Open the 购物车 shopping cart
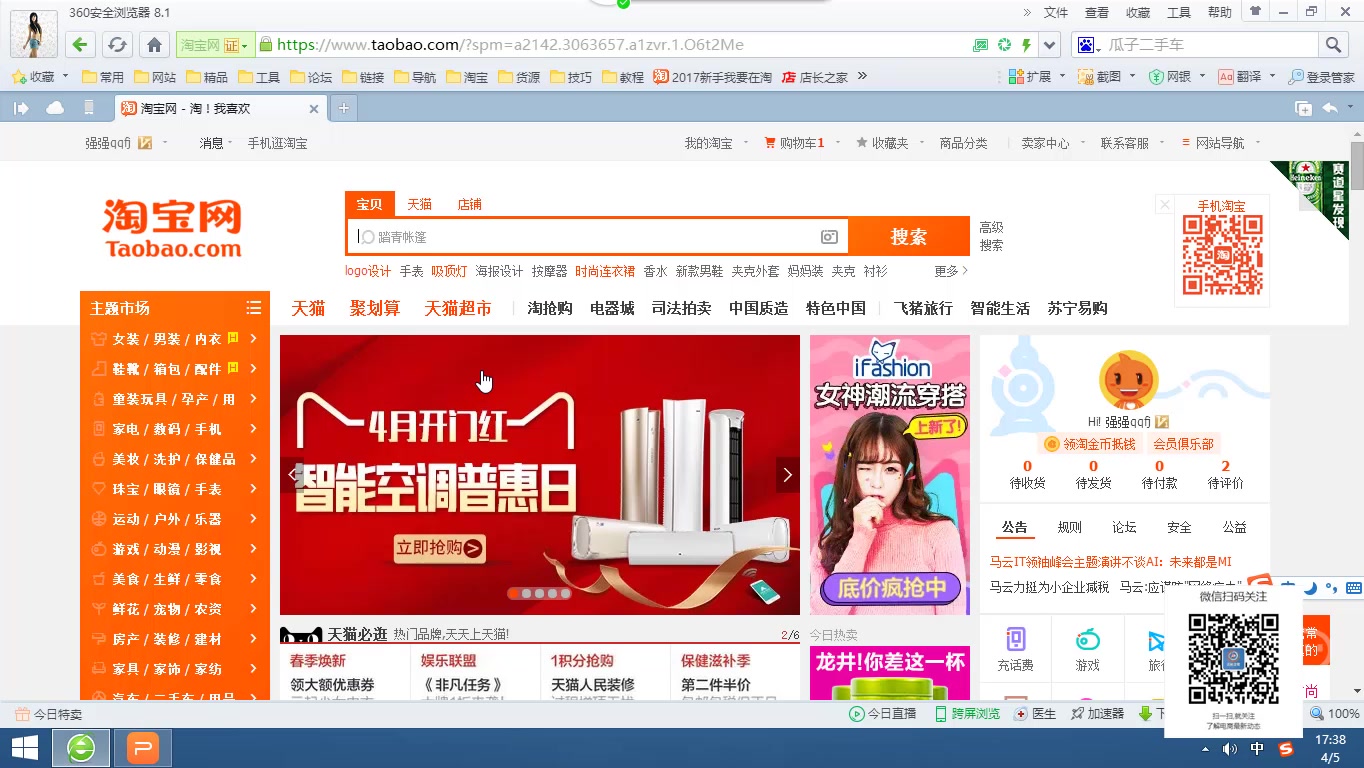Viewport: 1364px width, 768px height. point(794,143)
